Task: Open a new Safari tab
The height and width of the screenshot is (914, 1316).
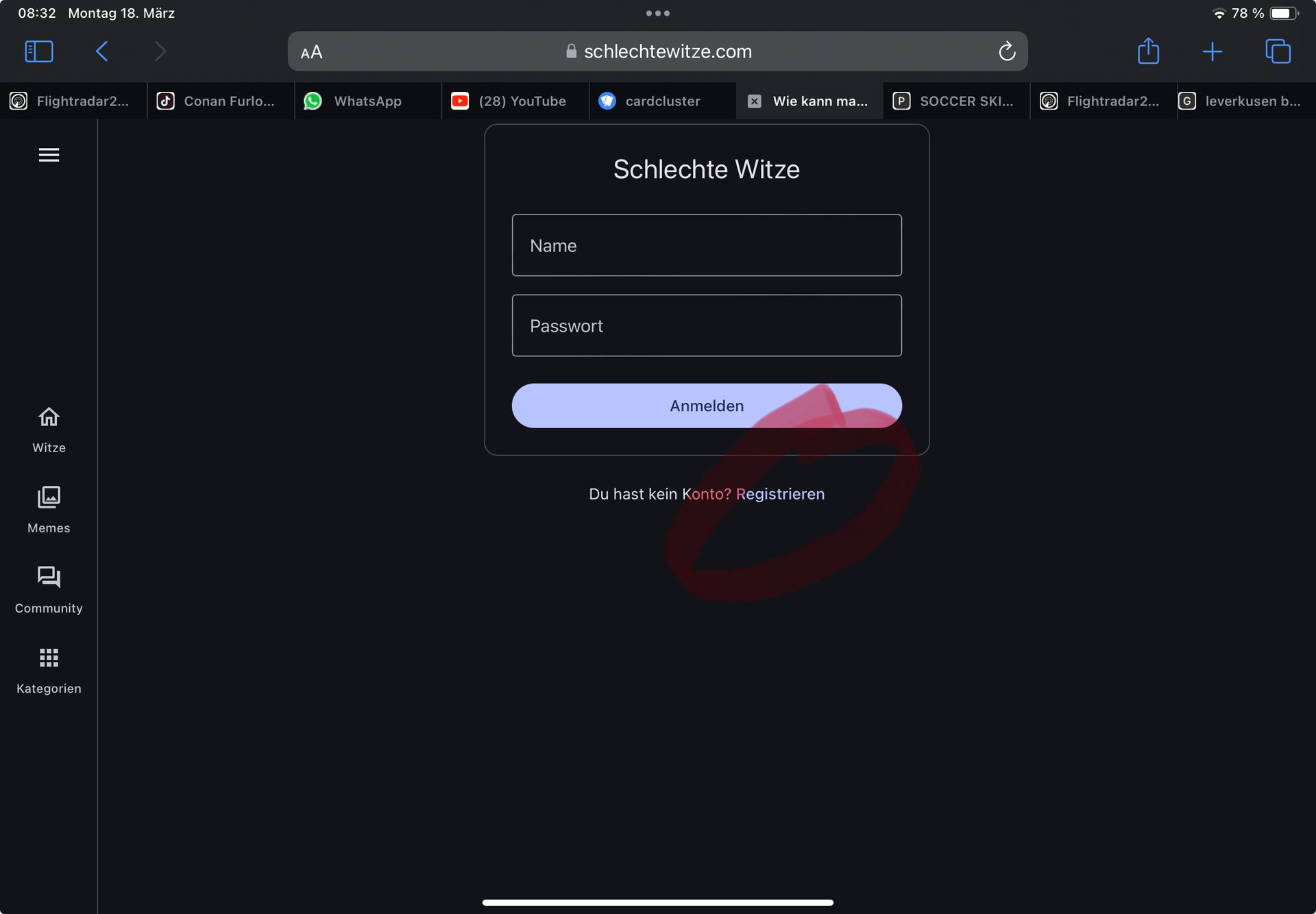Action: 1212,51
